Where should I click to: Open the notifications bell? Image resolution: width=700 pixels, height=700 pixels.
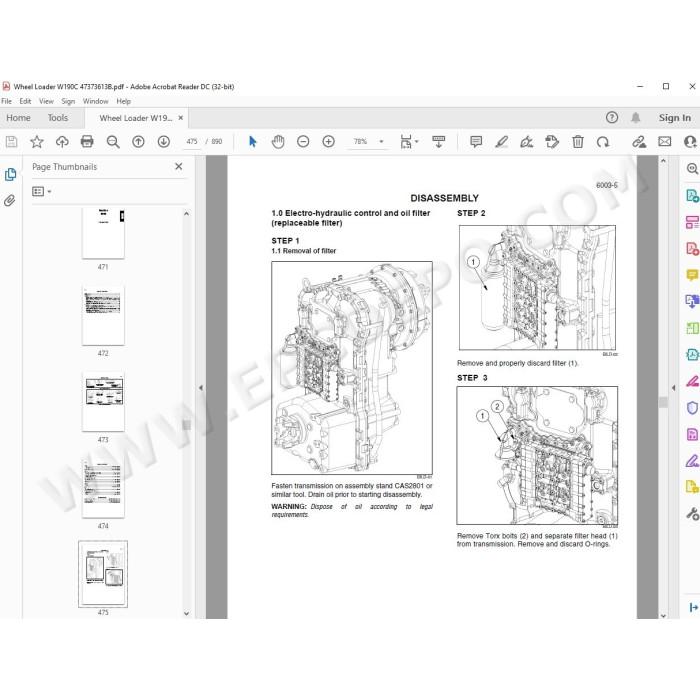click(x=636, y=117)
